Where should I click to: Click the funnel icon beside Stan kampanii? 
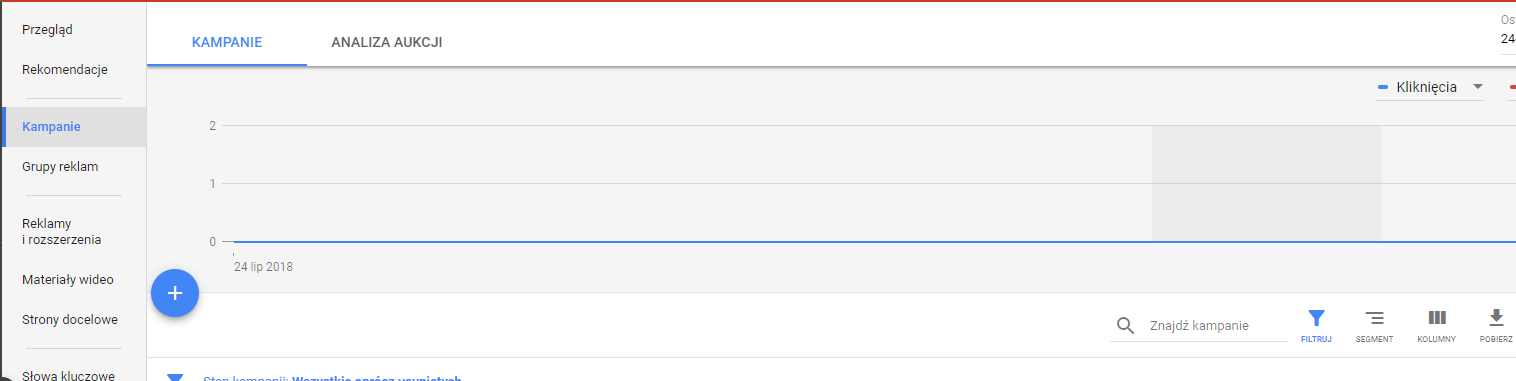(x=175, y=377)
